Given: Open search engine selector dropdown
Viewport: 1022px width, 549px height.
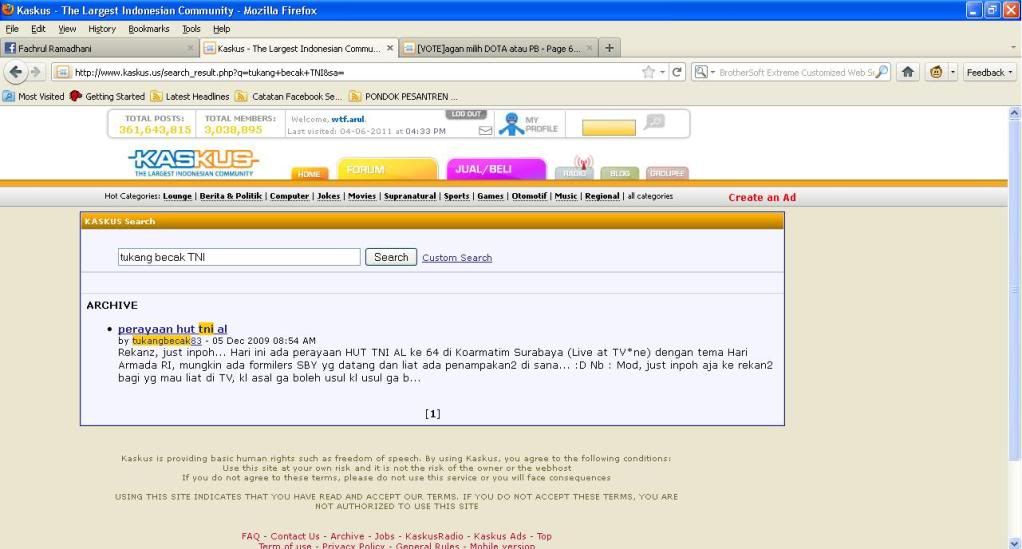Looking at the screenshot, I should click(705, 72).
